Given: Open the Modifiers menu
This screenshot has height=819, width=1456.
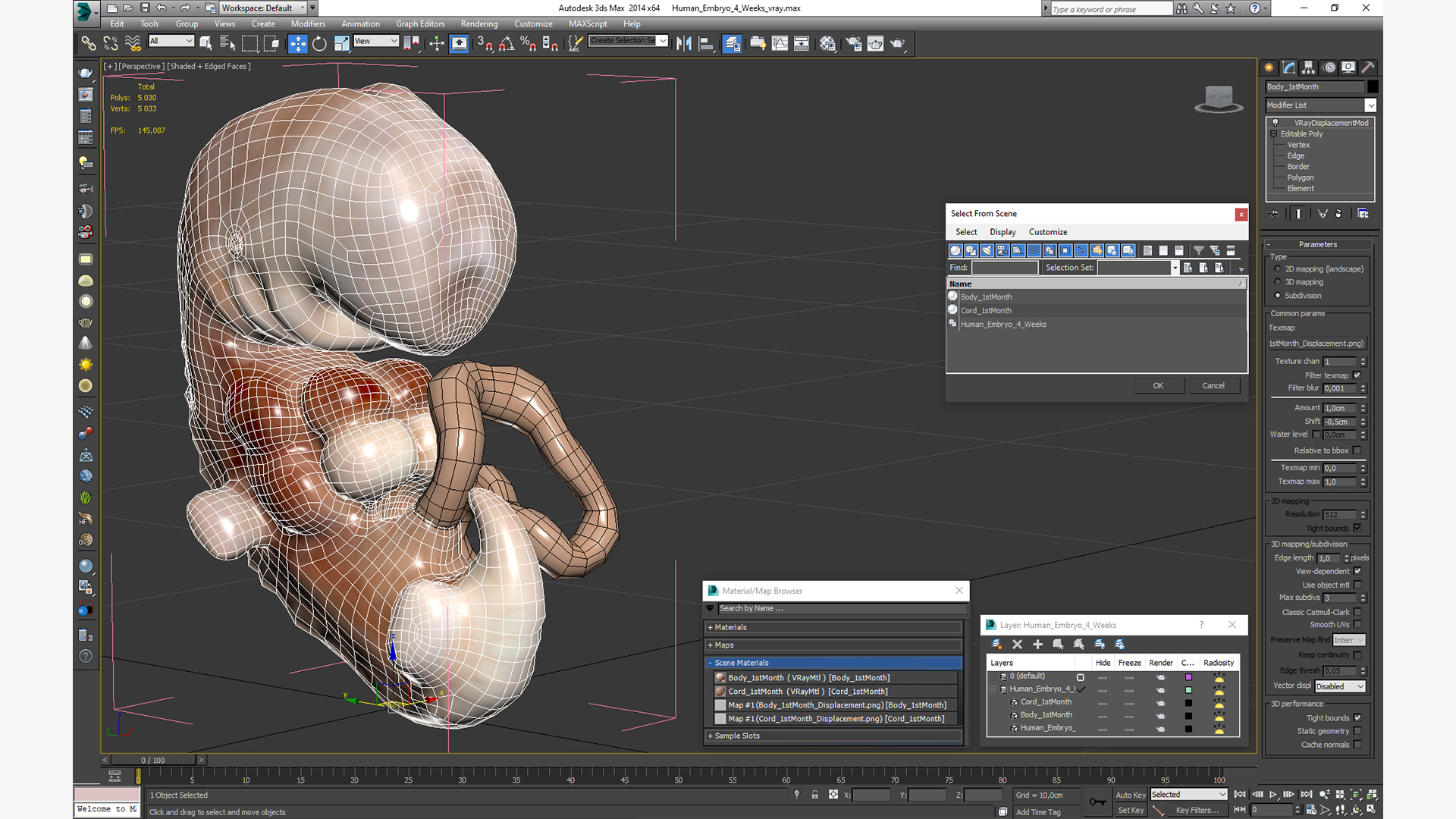Looking at the screenshot, I should 308,24.
